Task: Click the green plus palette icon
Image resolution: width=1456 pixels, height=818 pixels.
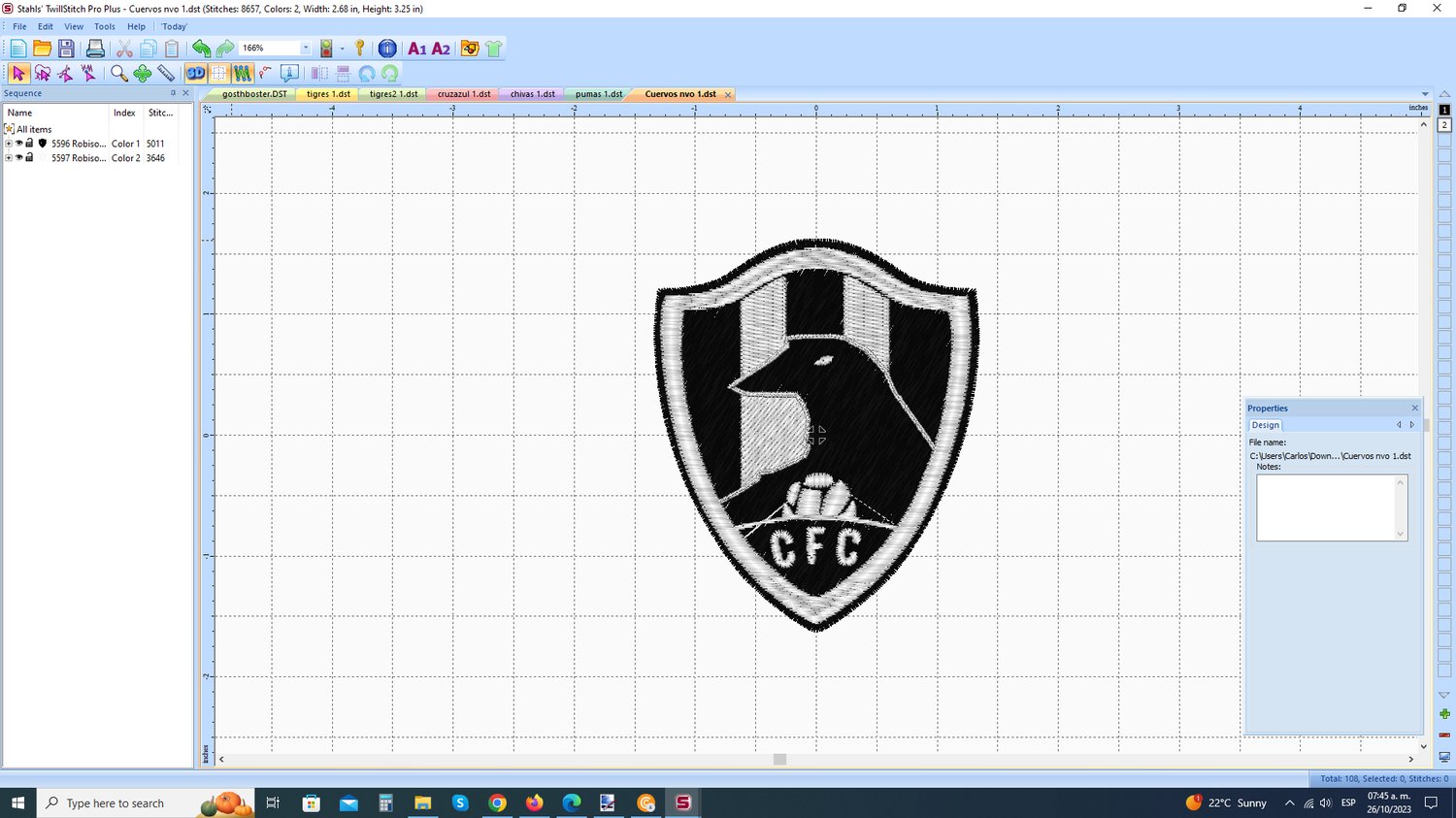Action: click(1444, 714)
